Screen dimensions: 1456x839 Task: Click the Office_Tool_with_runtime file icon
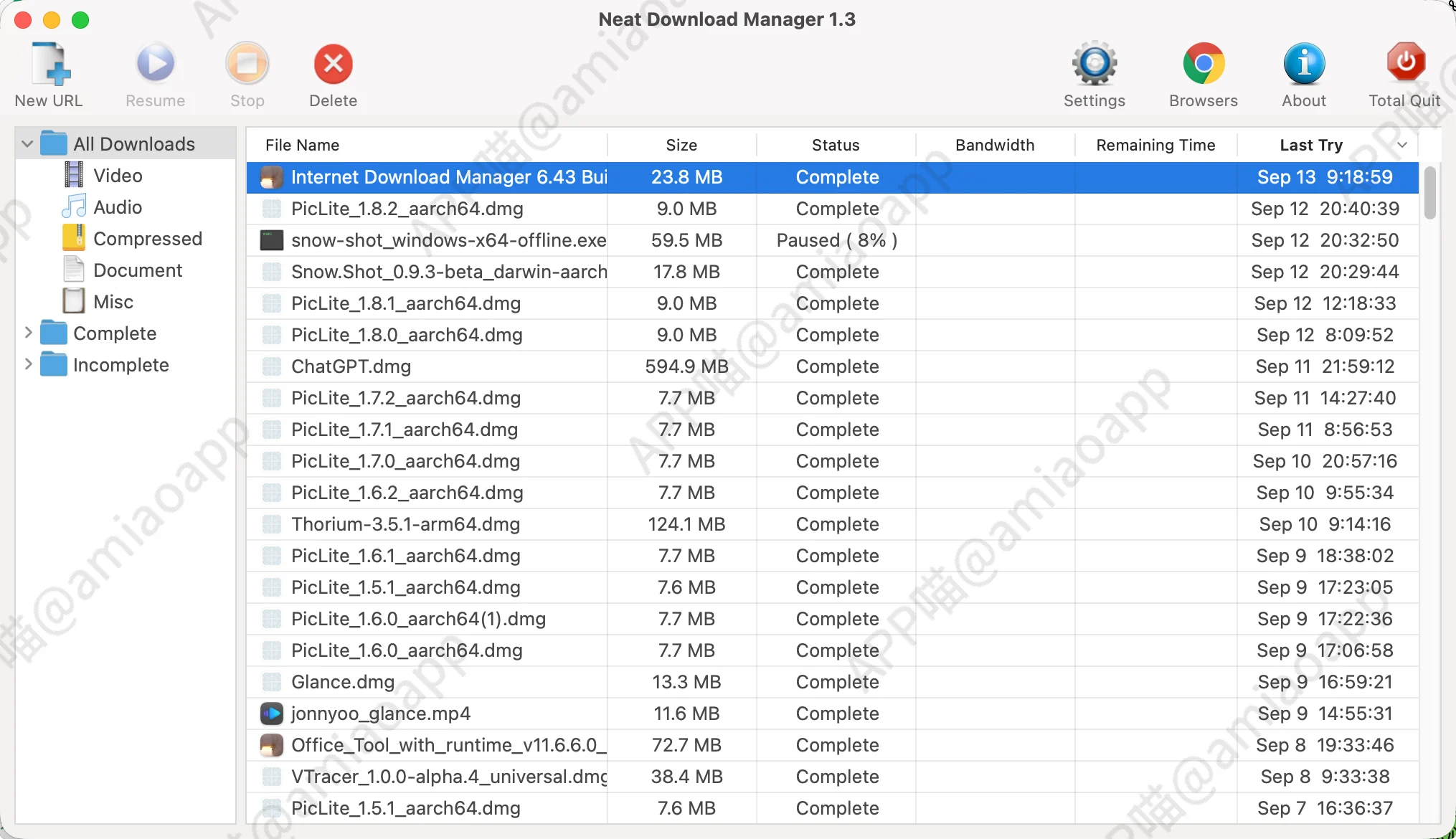pyautogui.click(x=271, y=745)
